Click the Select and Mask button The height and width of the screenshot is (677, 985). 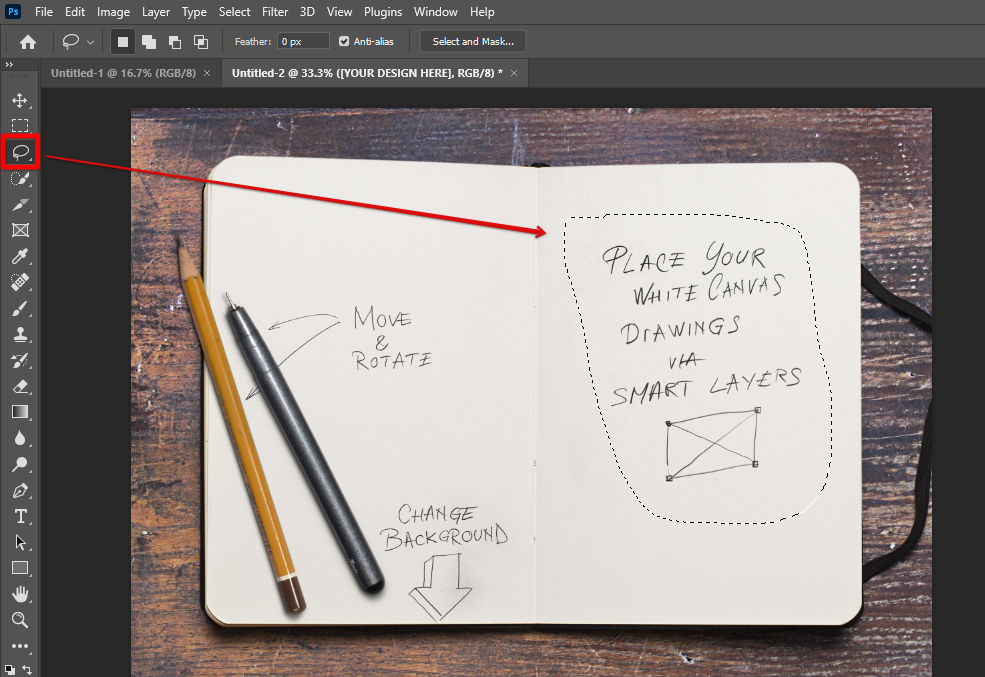[x=473, y=41]
